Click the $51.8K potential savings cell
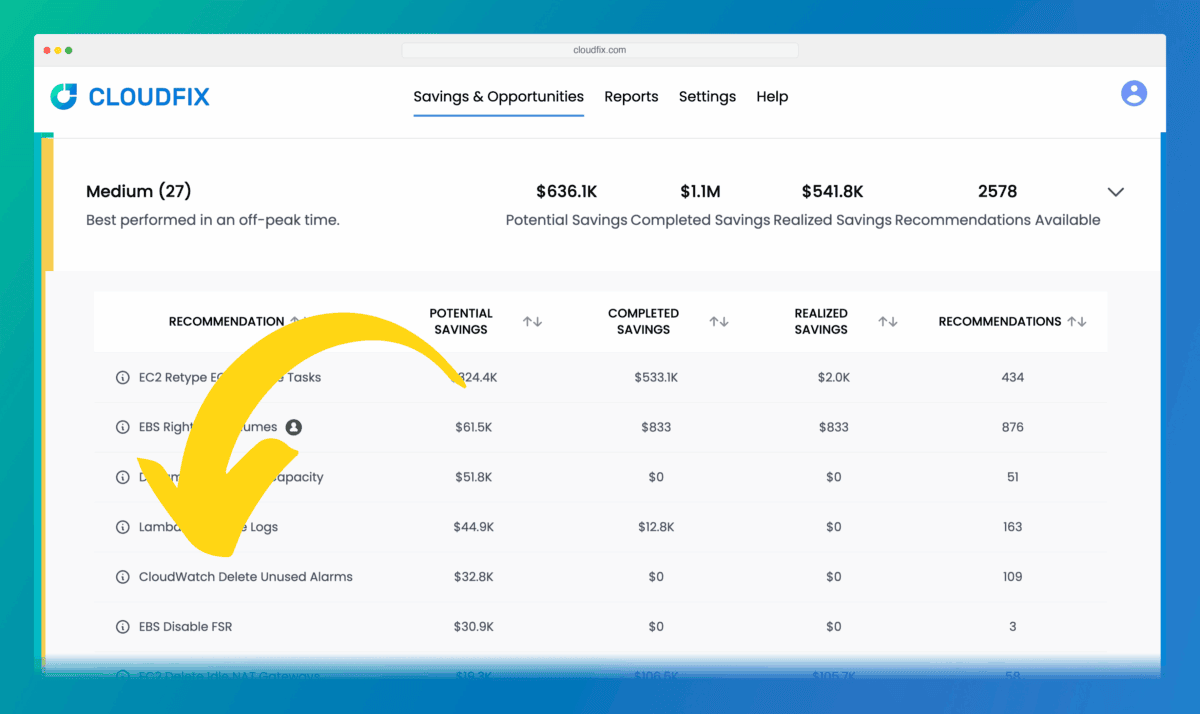This screenshot has height=714, width=1200. [473, 478]
